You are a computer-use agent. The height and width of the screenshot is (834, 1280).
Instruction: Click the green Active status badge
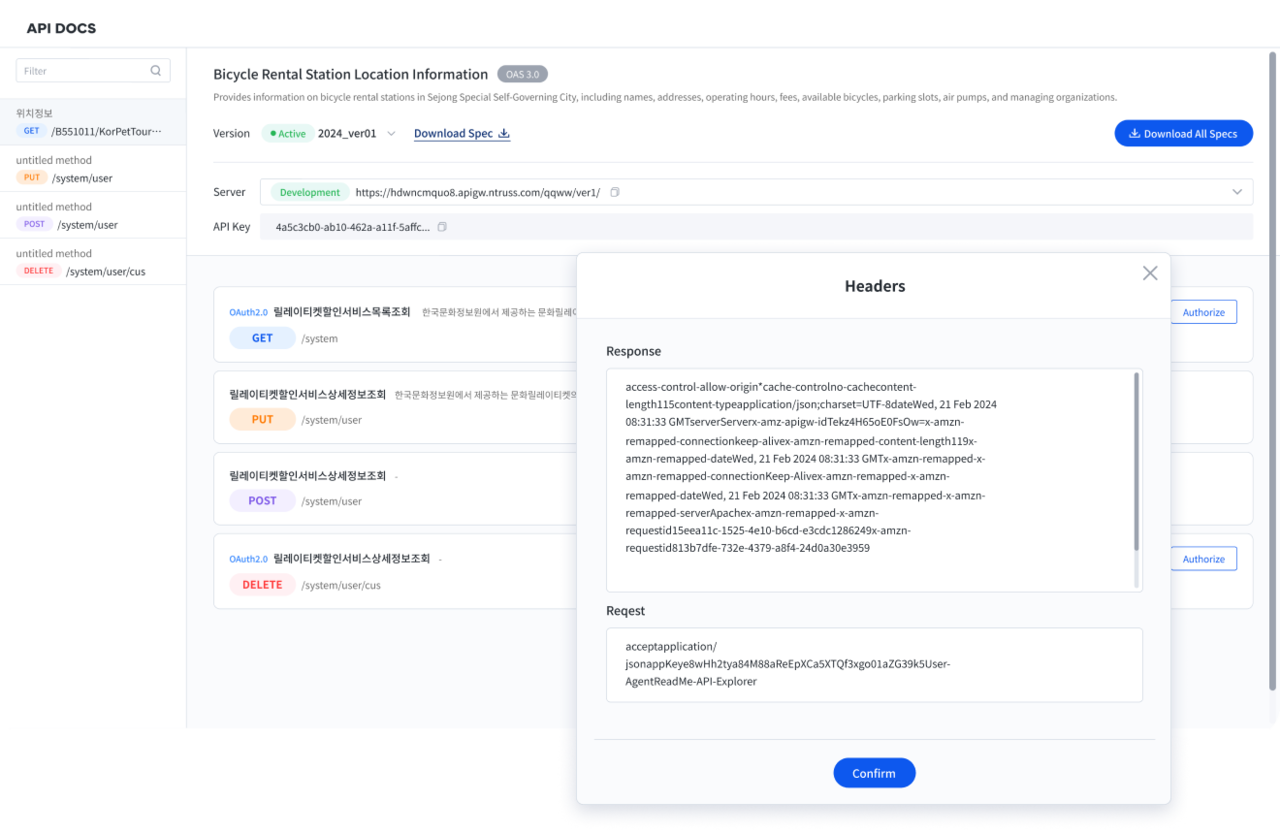click(x=288, y=133)
